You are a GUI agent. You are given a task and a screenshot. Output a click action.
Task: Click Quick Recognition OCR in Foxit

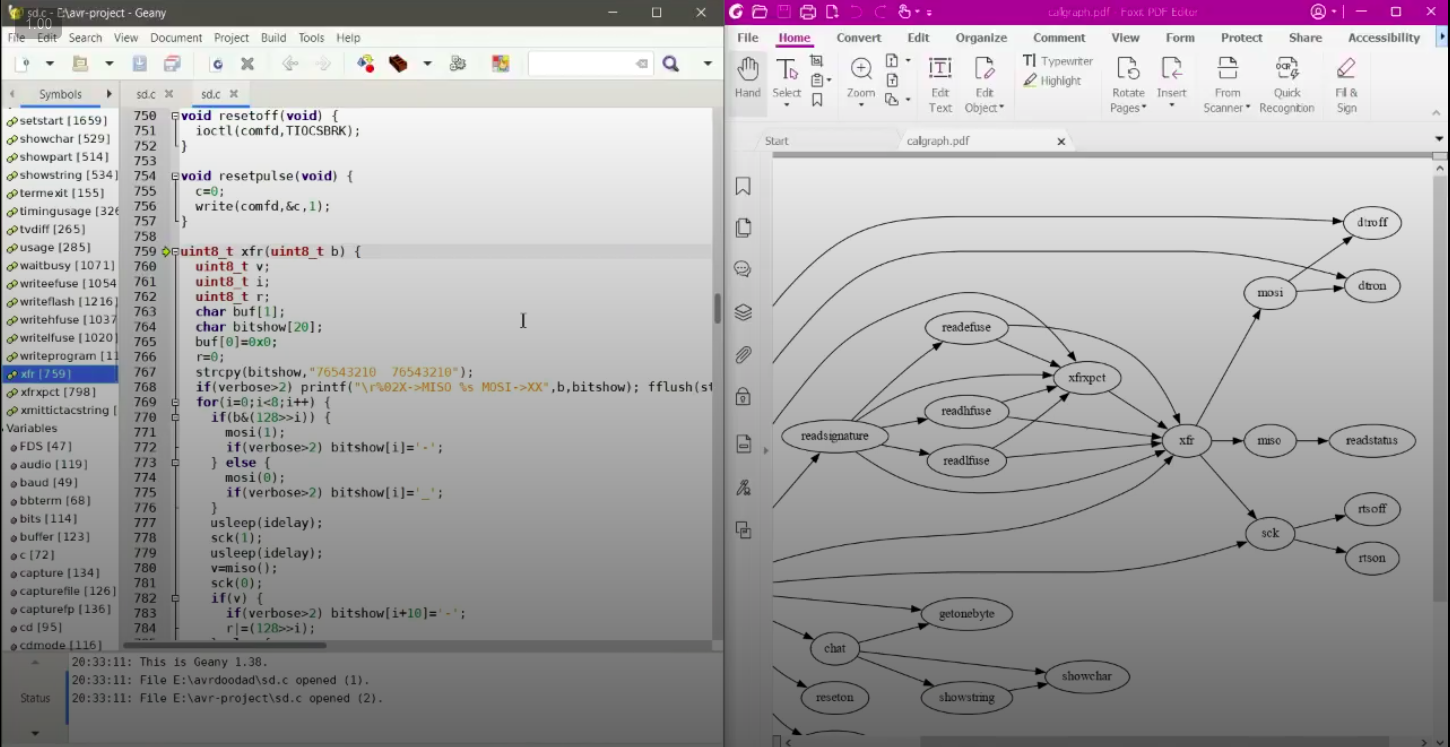[1286, 85]
